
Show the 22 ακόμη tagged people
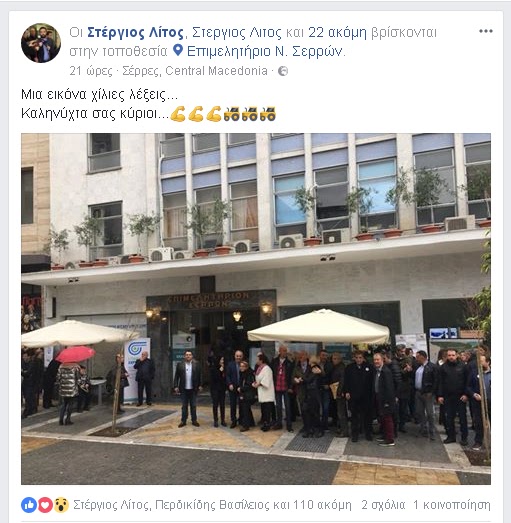click(x=337, y=33)
